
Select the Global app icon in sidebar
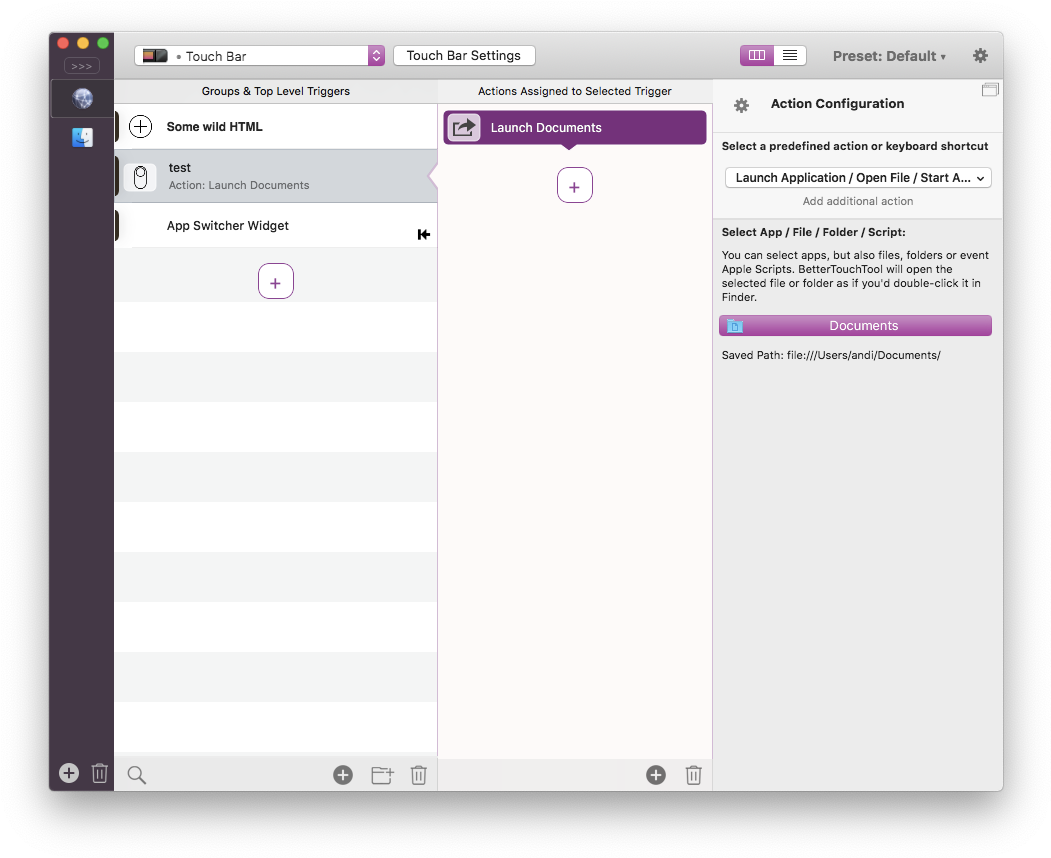point(82,99)
